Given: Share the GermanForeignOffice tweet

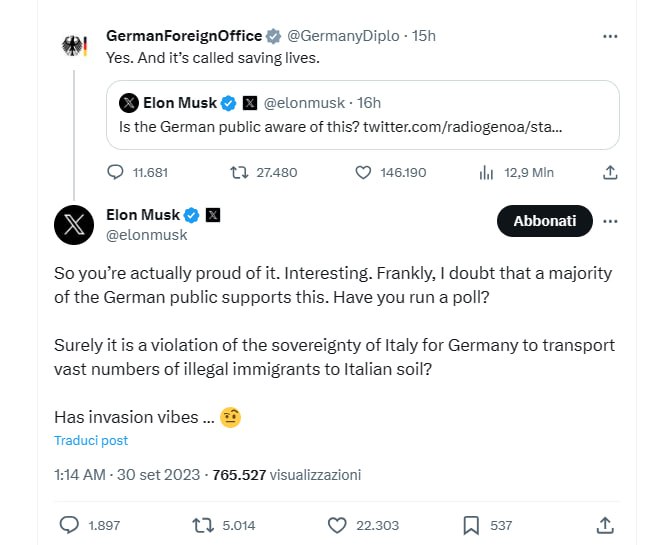Looking at the screenshot, I should (x=610, y=172).
